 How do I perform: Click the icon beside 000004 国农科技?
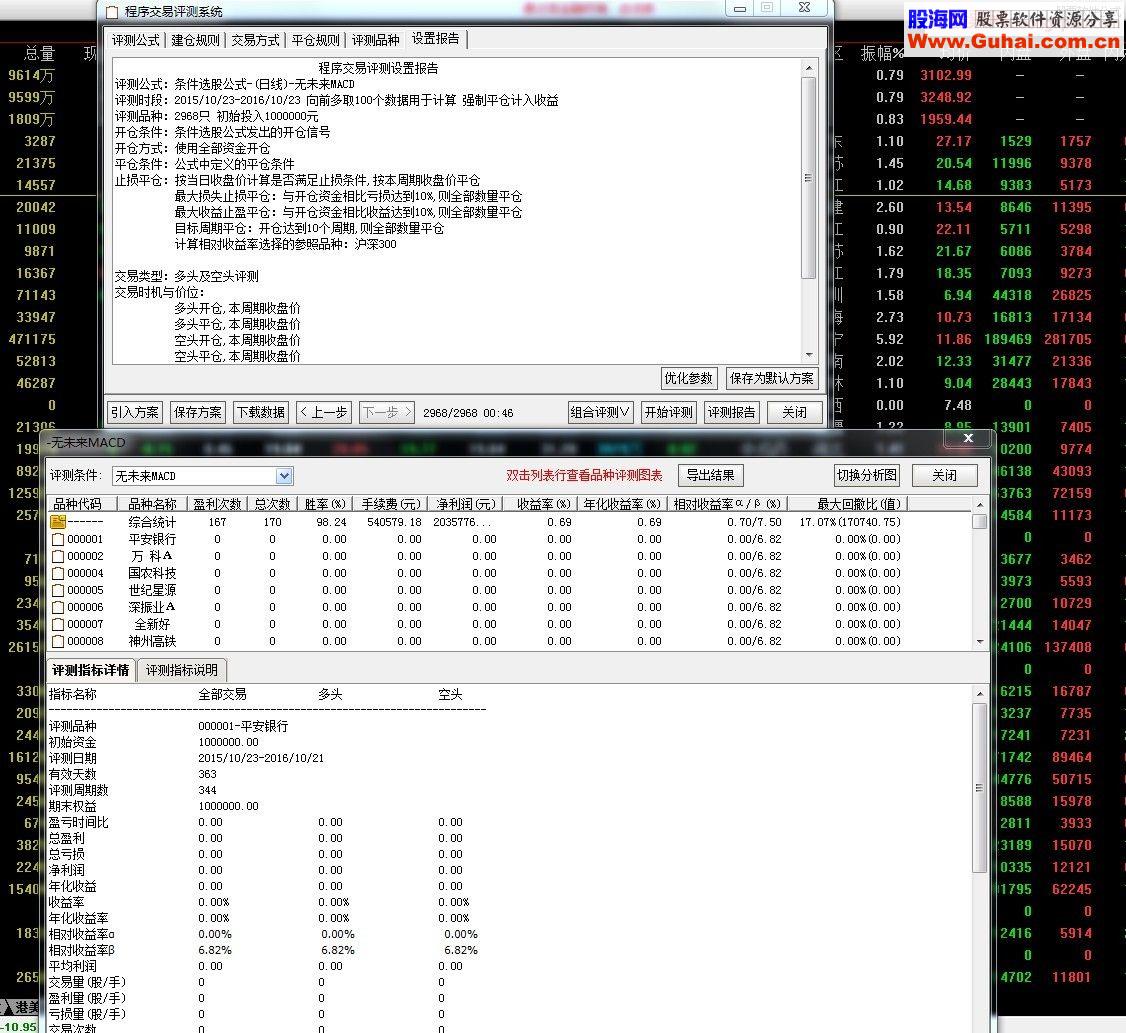click(58, 573)
